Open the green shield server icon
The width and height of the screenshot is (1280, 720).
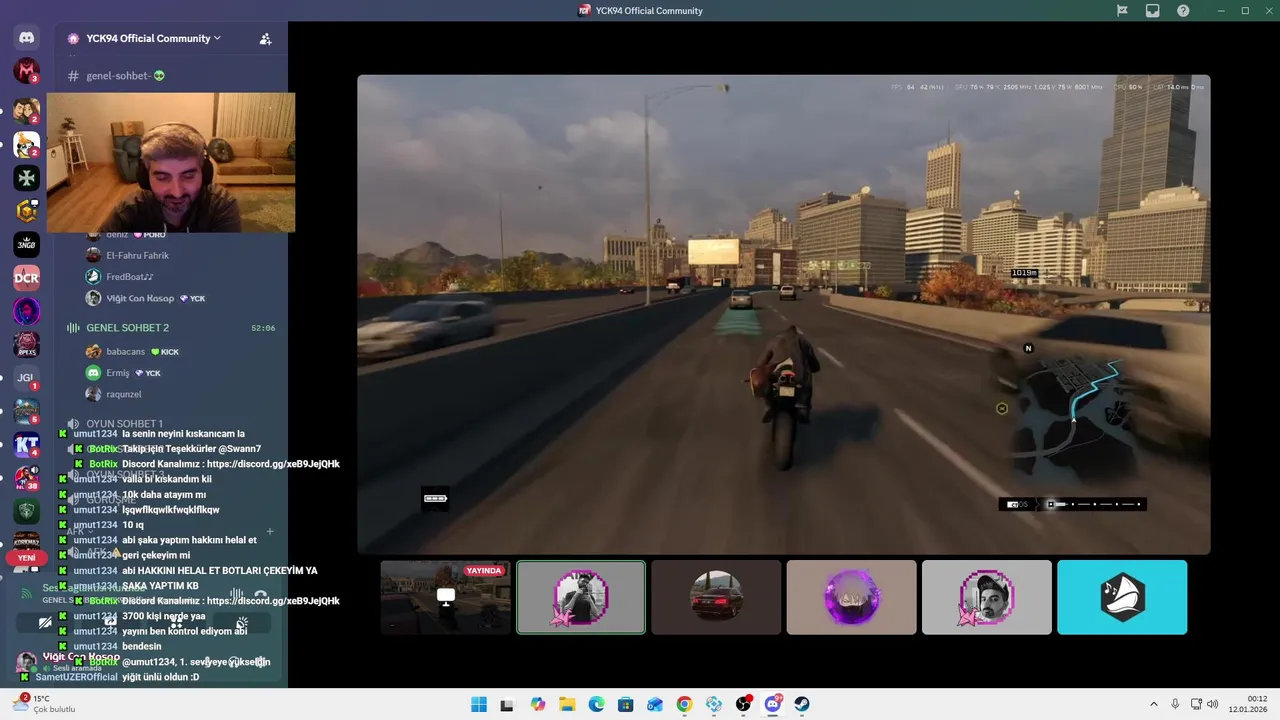26,511
